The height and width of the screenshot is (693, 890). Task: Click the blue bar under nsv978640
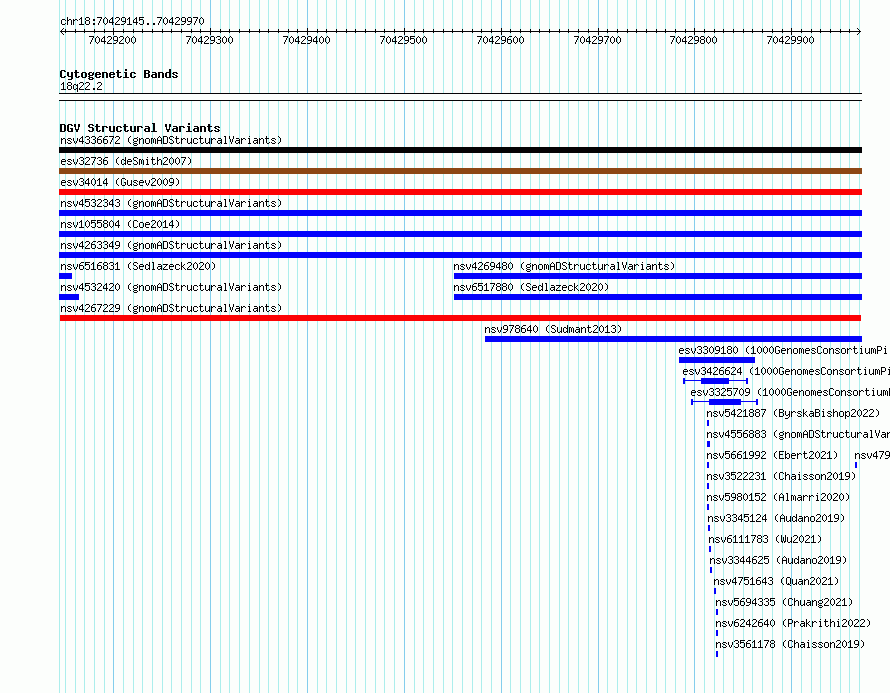point(673,339)
